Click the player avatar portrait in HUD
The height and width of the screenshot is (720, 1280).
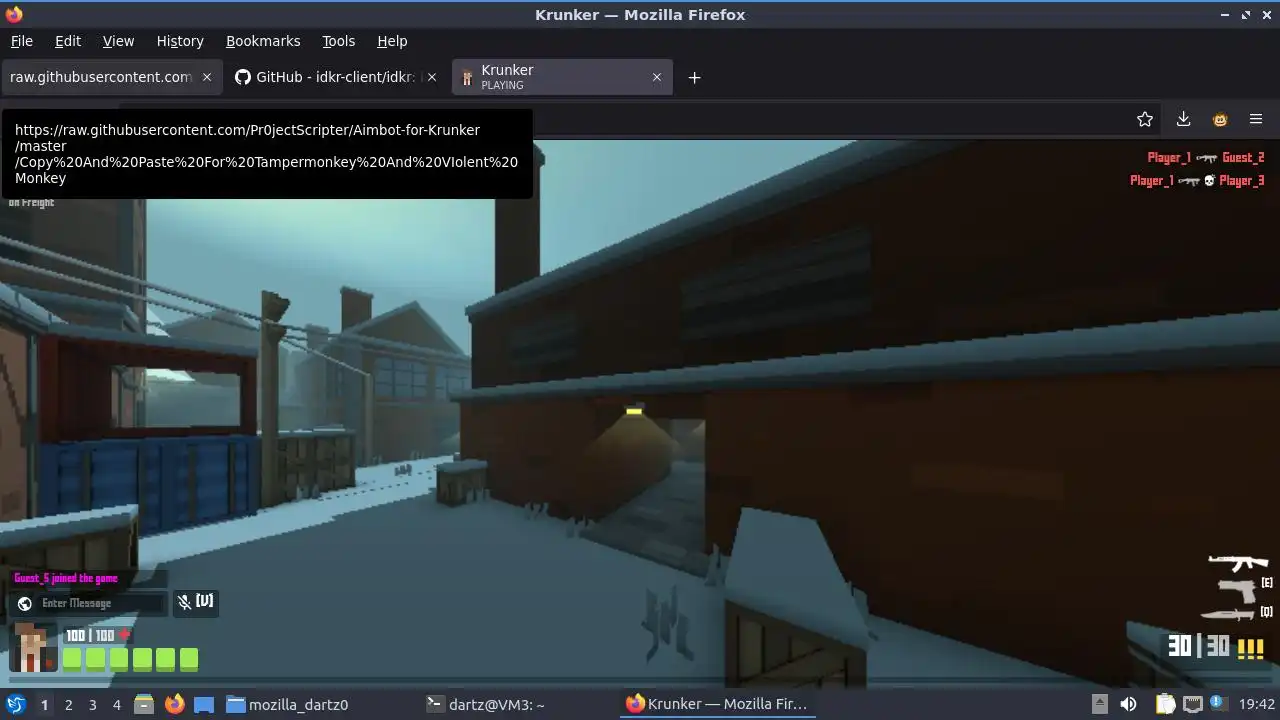[x=34, y=647]
